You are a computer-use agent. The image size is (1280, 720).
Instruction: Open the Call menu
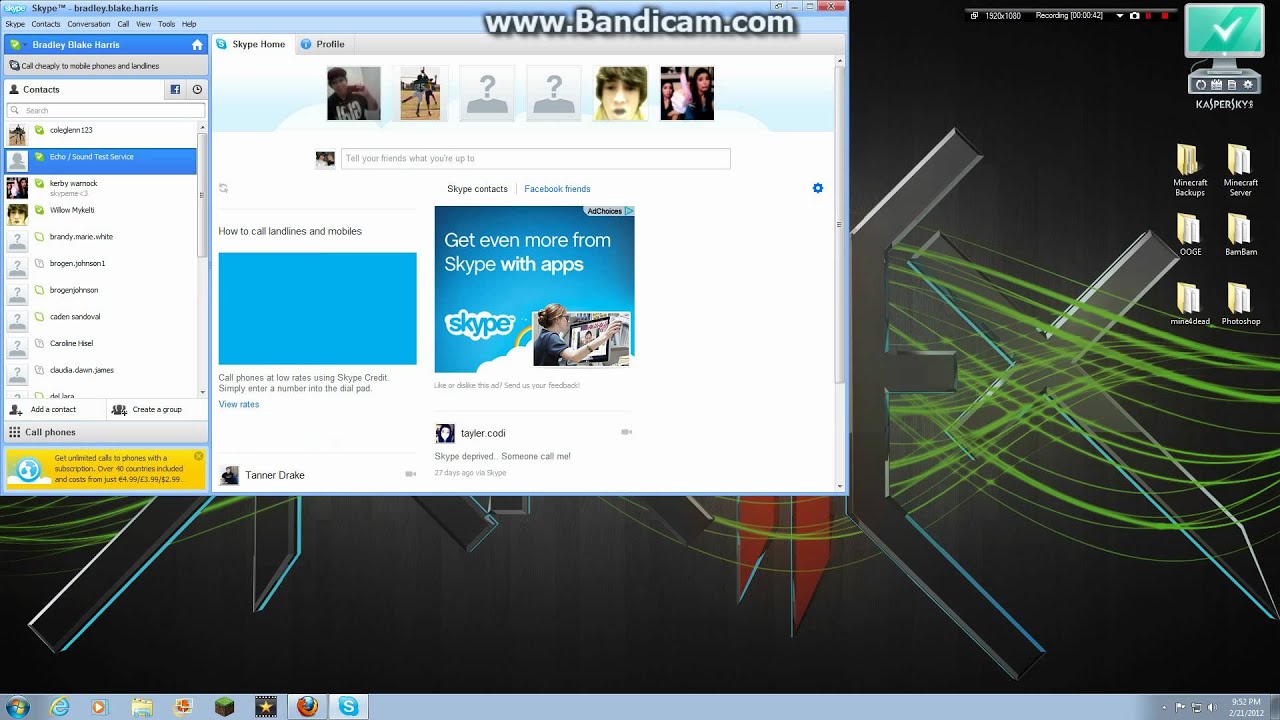pos(123,24)
